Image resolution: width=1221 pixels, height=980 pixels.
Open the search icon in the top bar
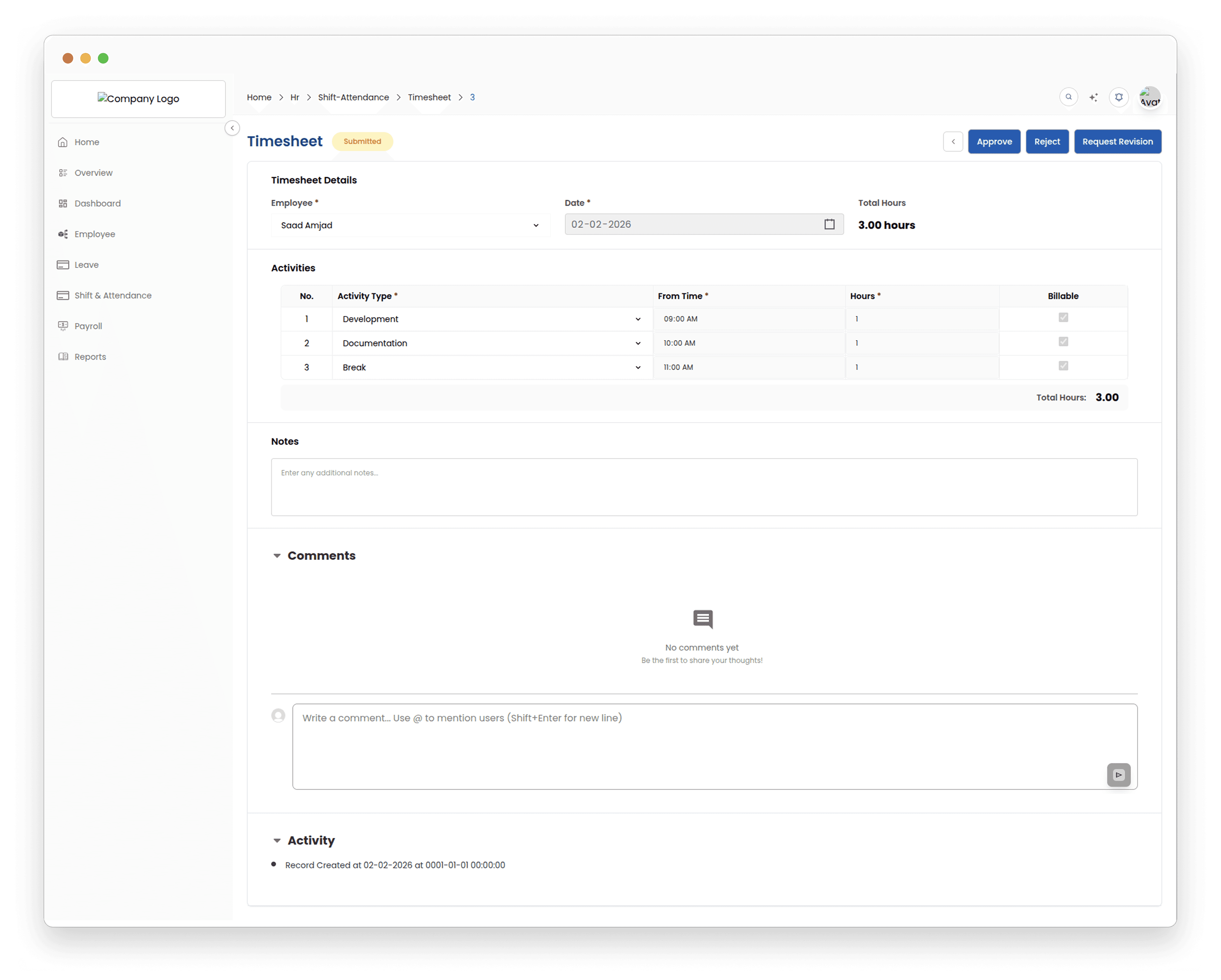tap(1068, 97)
